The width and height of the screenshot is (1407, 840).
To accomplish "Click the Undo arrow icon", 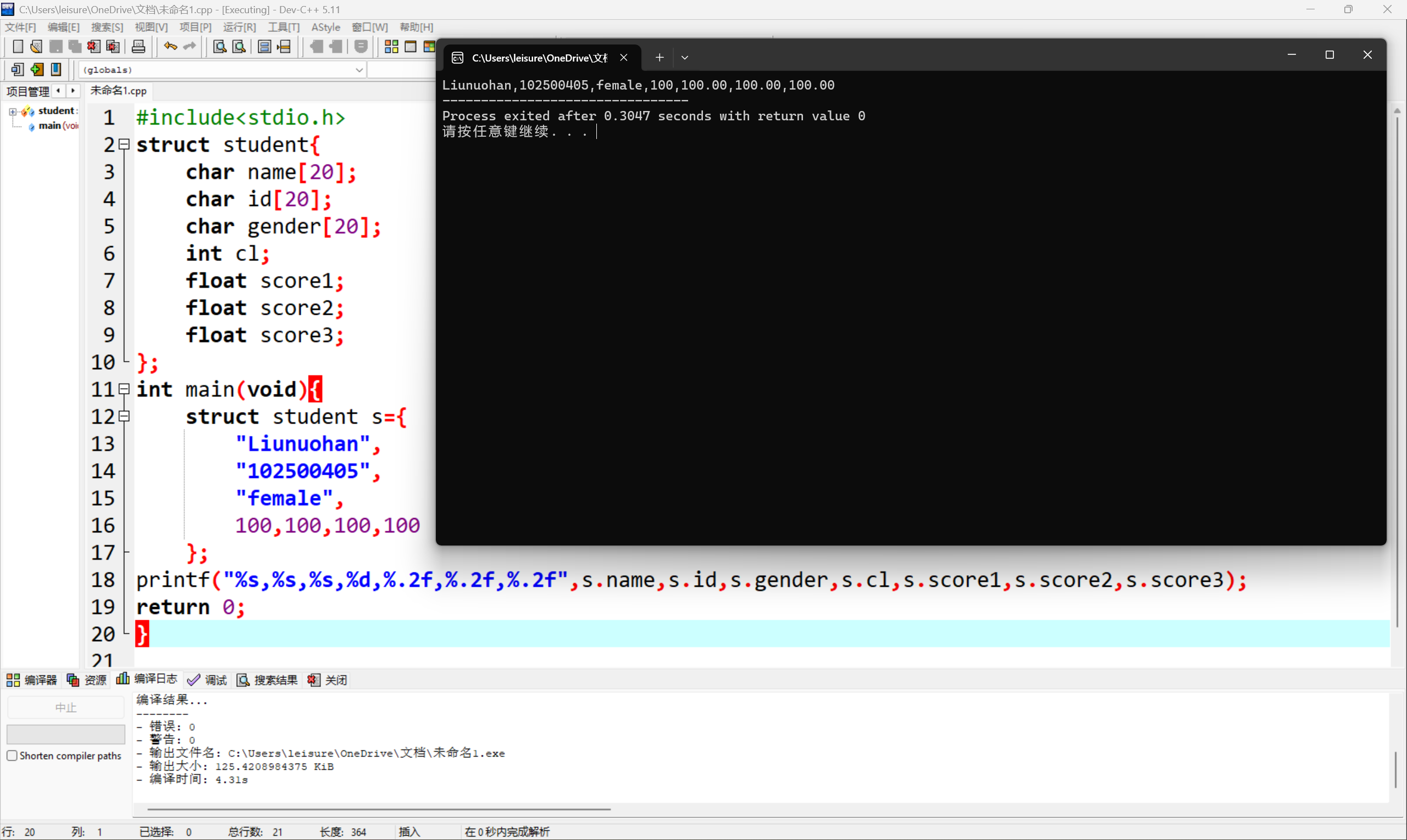I will click(x=170, y=47).
